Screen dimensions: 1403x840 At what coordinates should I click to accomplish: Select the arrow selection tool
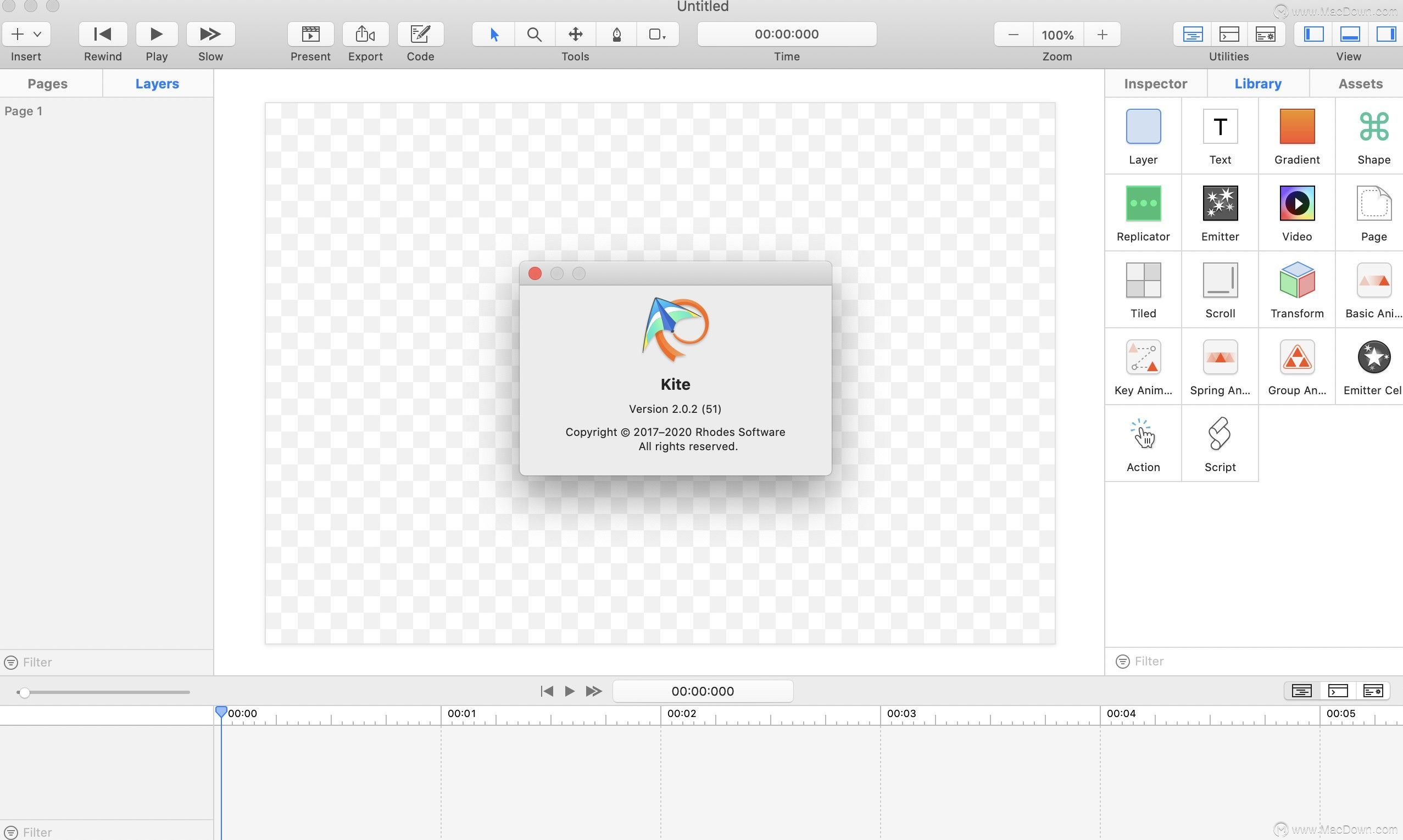(x=494, y=35)
